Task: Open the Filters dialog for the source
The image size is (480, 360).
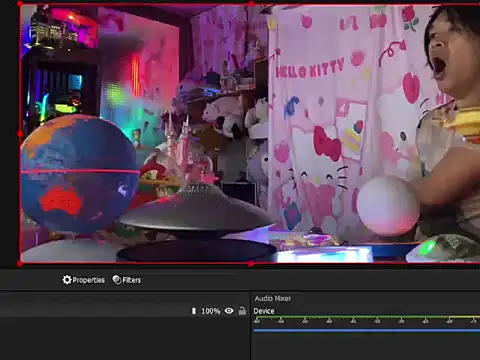Action: pyautogui.click(x=127, y=280)
